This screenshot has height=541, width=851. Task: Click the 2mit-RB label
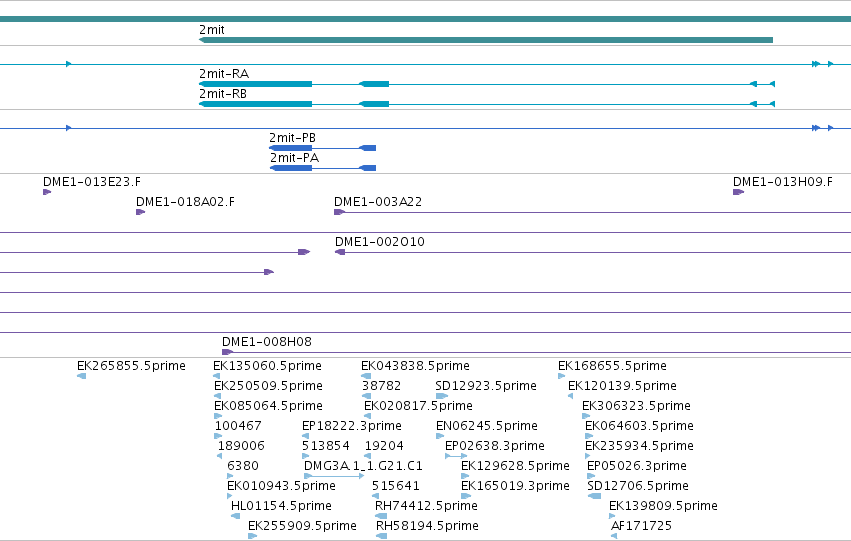tap(223, 94)
